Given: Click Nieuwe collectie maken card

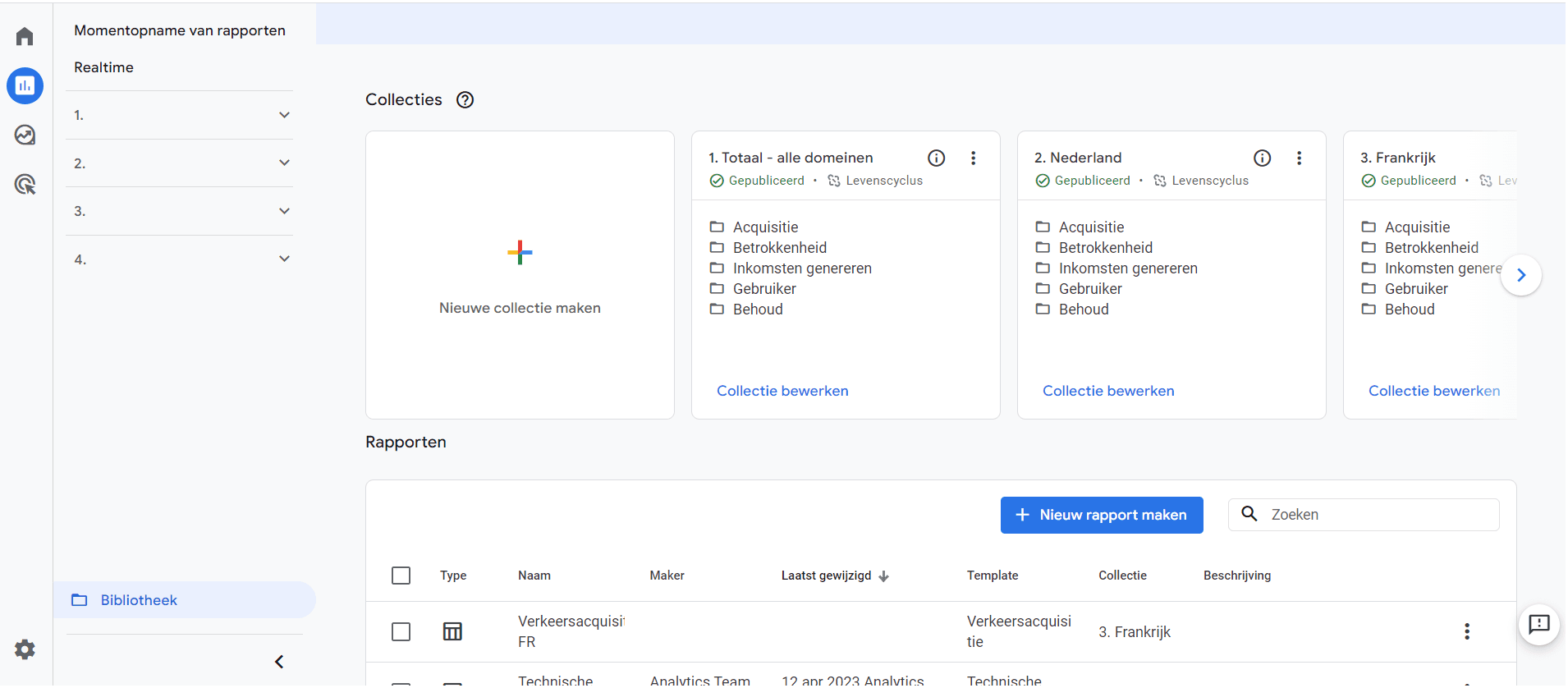Looking at the screenshot, I should [x=520, y=275].
